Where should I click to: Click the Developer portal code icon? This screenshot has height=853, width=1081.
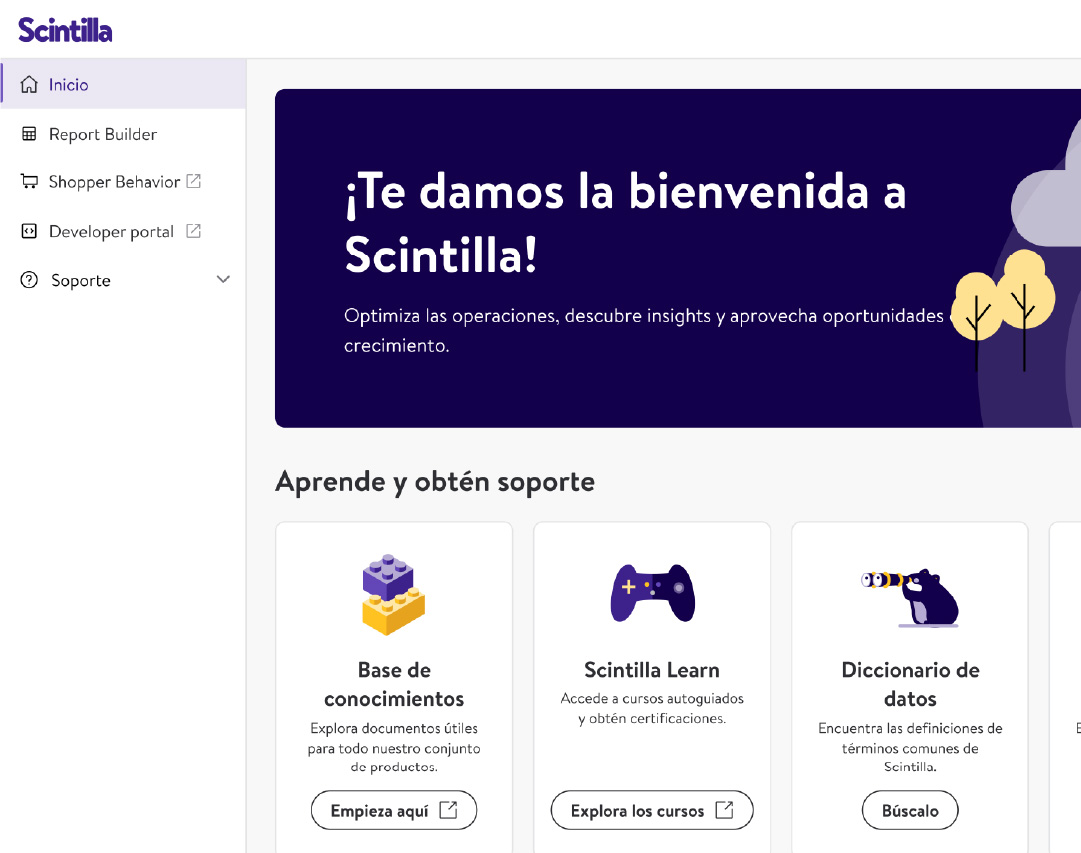(29, 231)
